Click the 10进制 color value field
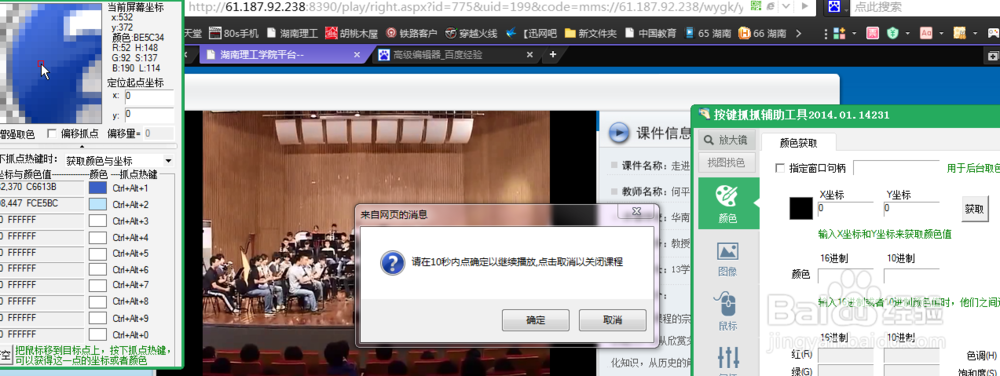Viewport: 1000px width, 376px height. (x=912, y=275)
